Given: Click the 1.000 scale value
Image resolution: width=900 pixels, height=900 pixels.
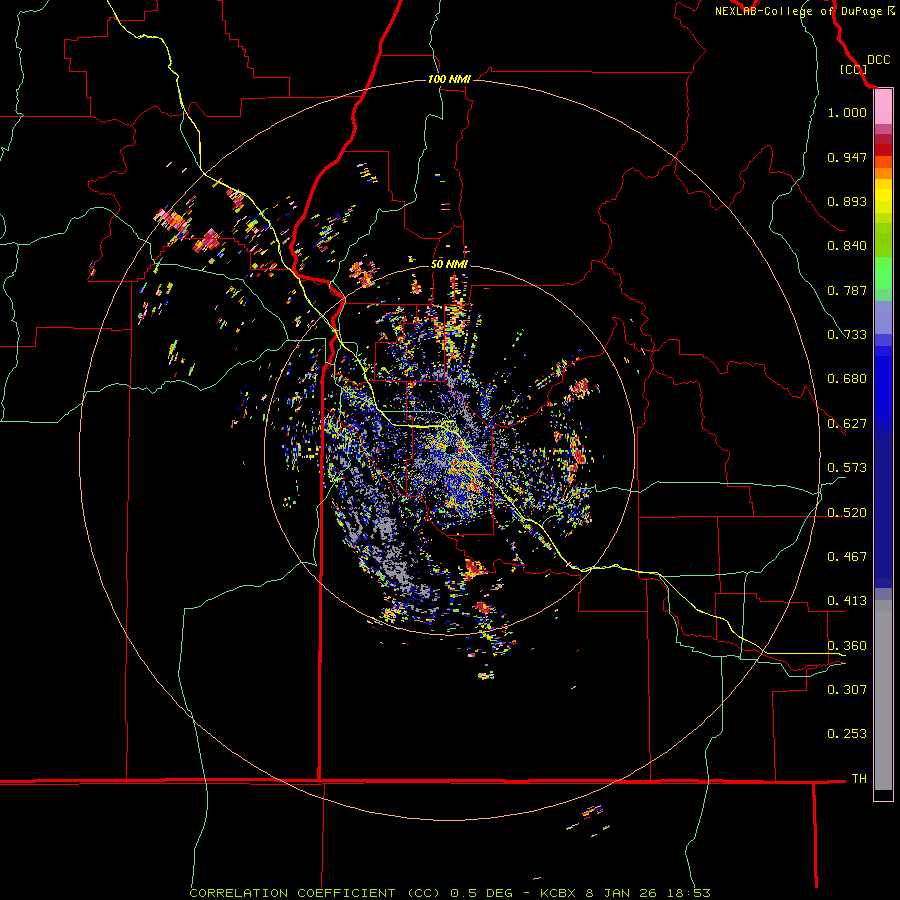Looking at the screenshot, I should tap(847, 112).
